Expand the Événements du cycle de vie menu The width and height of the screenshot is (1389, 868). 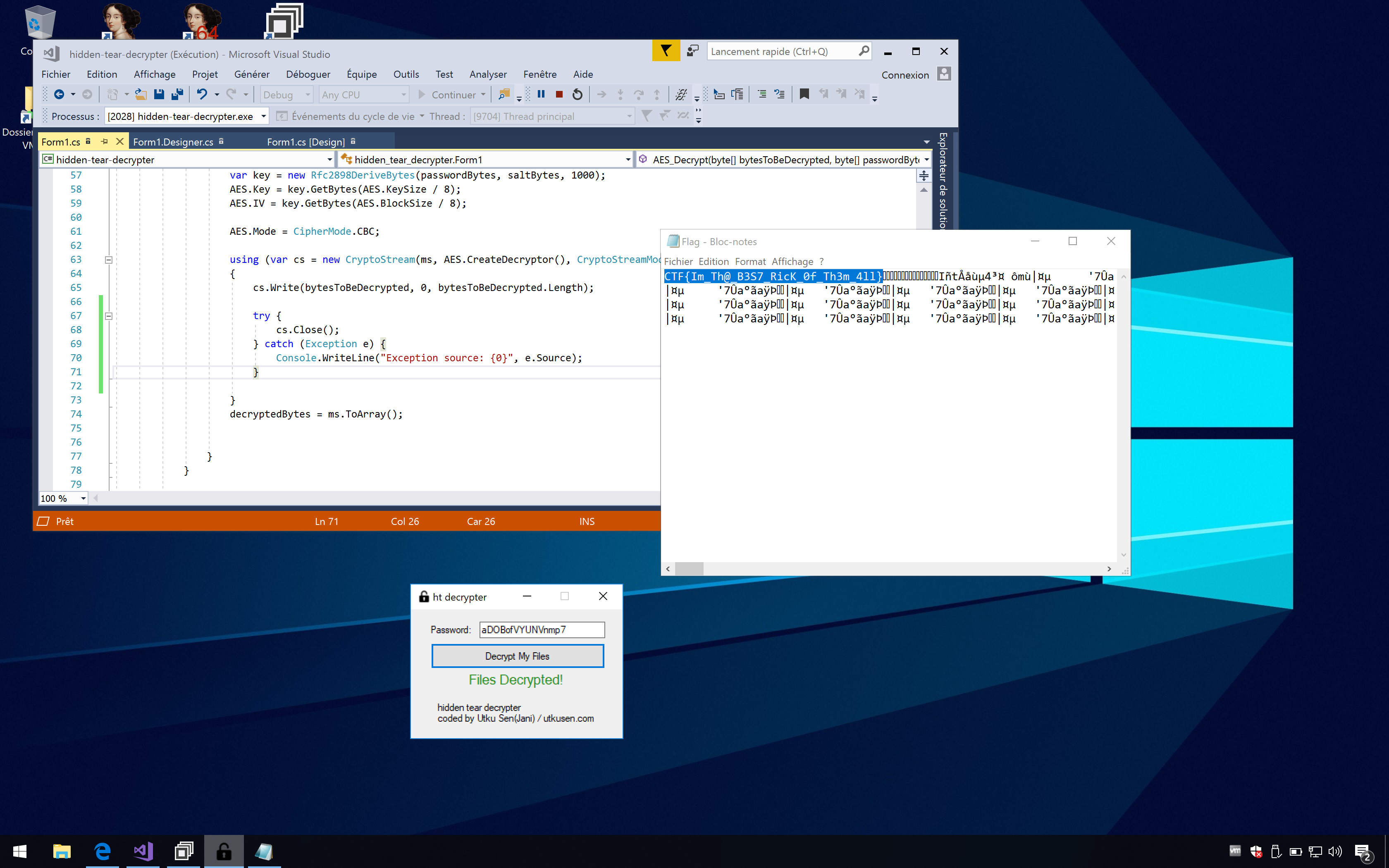[351, 117]
